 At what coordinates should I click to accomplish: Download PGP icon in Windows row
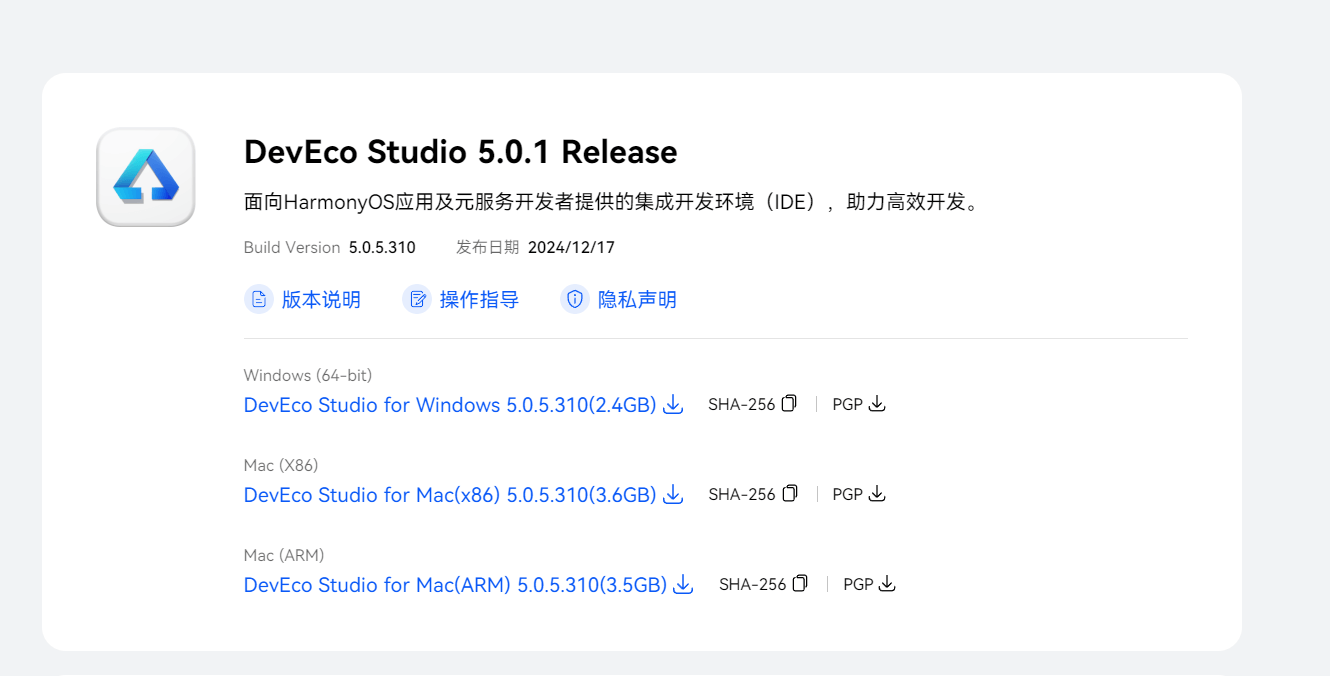point(877,404)
